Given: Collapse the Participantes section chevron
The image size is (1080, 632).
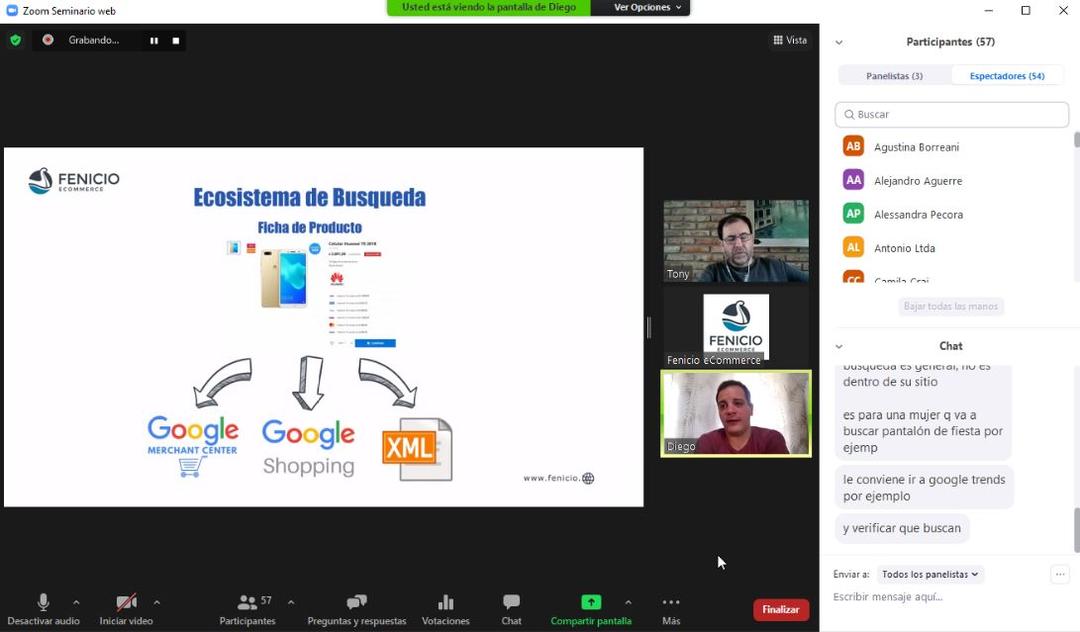Looking at the screenshot, I should 839,42.
